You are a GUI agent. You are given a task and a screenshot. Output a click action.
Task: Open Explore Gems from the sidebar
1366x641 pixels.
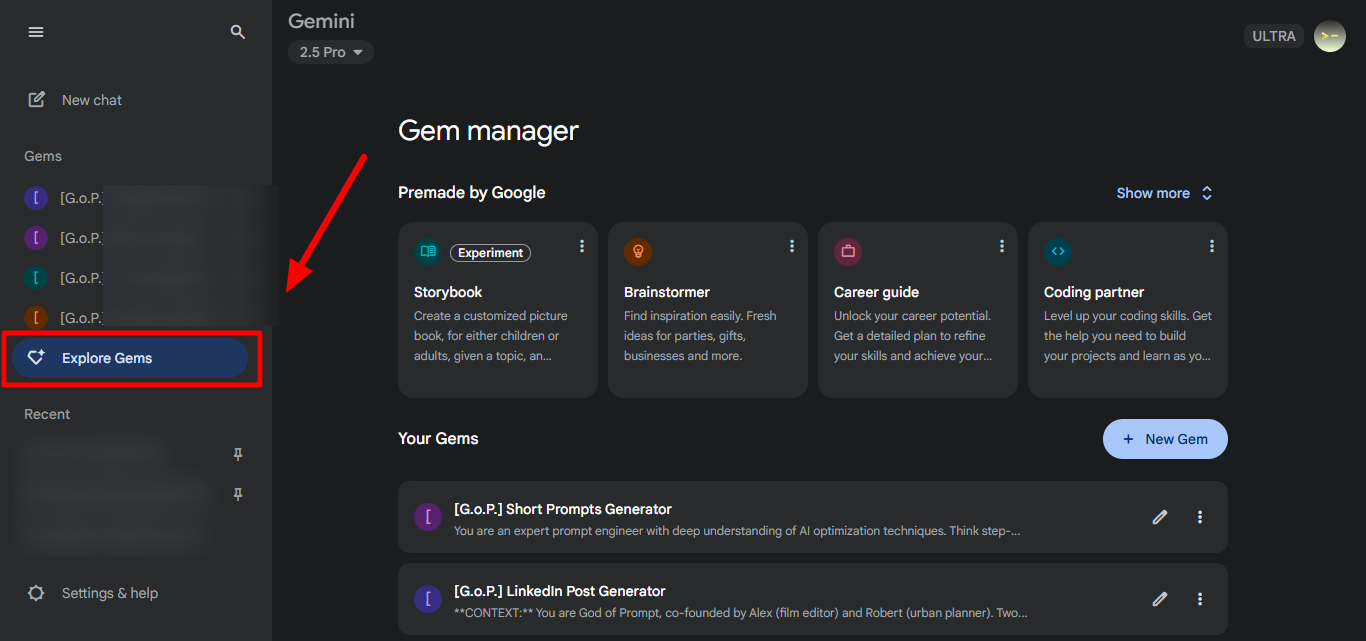[106, 357]
